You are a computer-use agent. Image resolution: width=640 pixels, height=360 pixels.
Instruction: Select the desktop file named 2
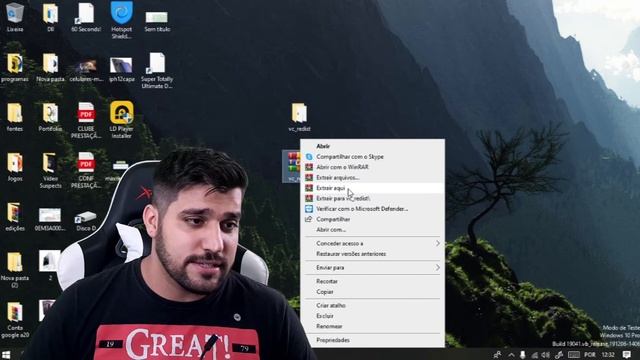50,265
